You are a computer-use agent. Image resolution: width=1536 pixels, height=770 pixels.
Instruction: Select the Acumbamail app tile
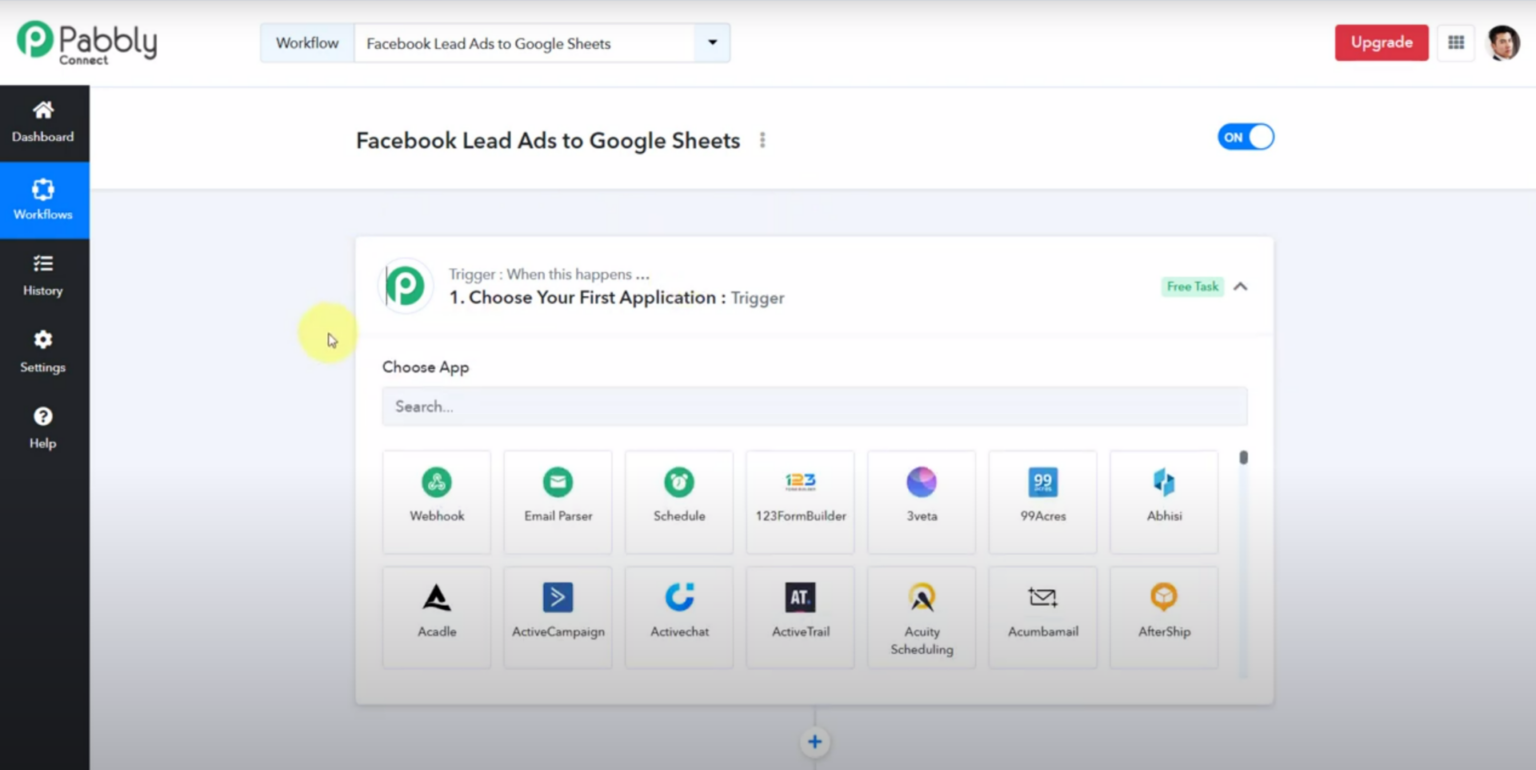1042,616
